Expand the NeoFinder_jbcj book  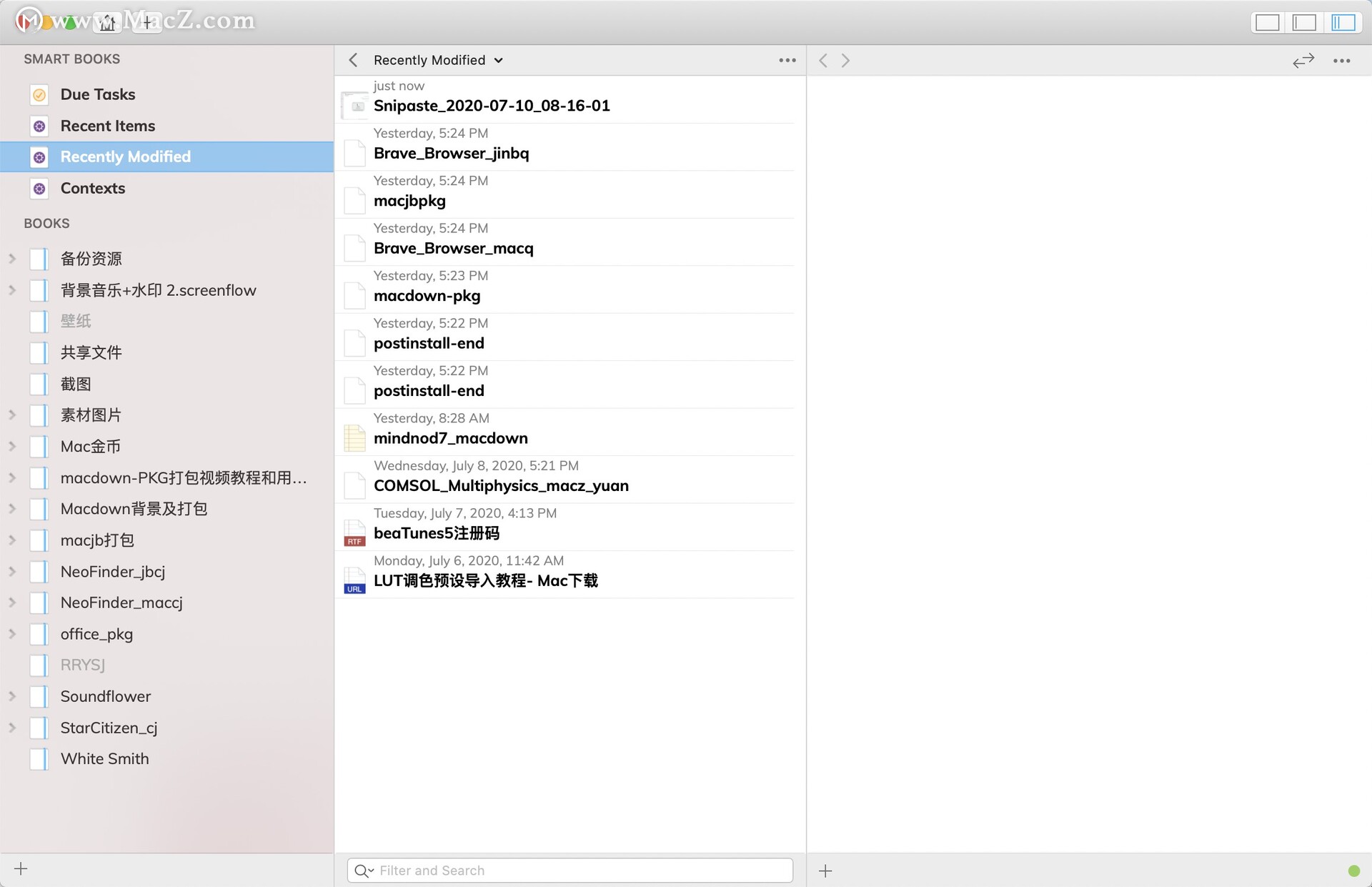pyautogui.click(x=12, y=571)
